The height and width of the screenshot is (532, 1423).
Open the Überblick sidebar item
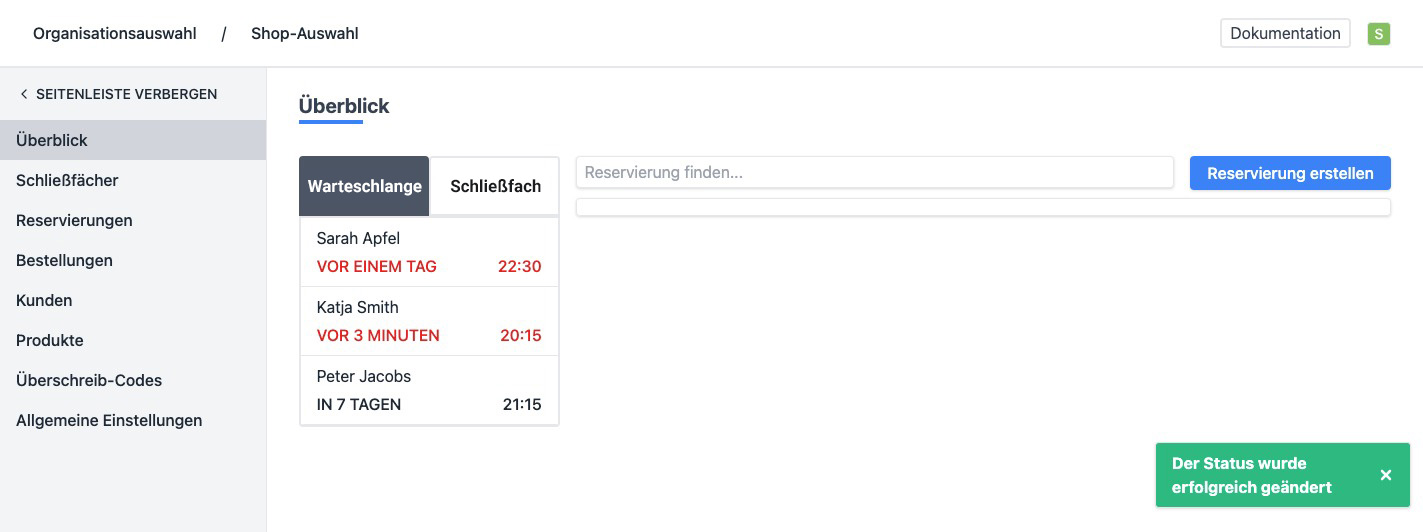click(x=52, y=140)
